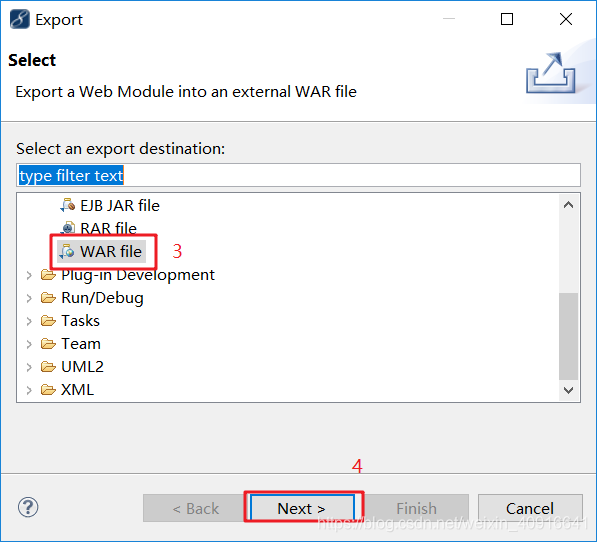Click the list scrollbar down arrow
This screenshot has height=542, width=597.
point(569,390)
